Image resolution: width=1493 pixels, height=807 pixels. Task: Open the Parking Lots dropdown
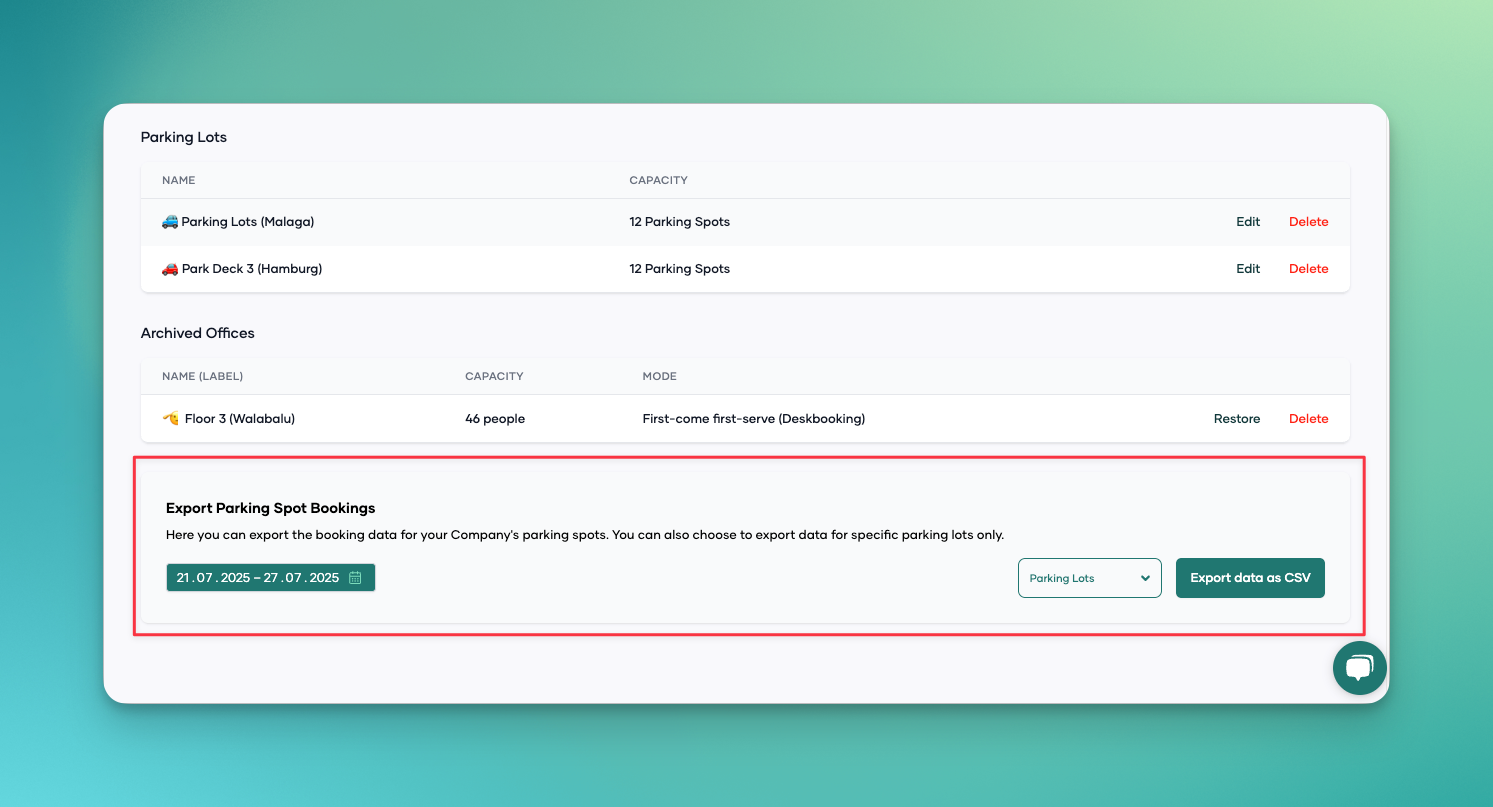pyautogui.click(x=1089, y=578)
